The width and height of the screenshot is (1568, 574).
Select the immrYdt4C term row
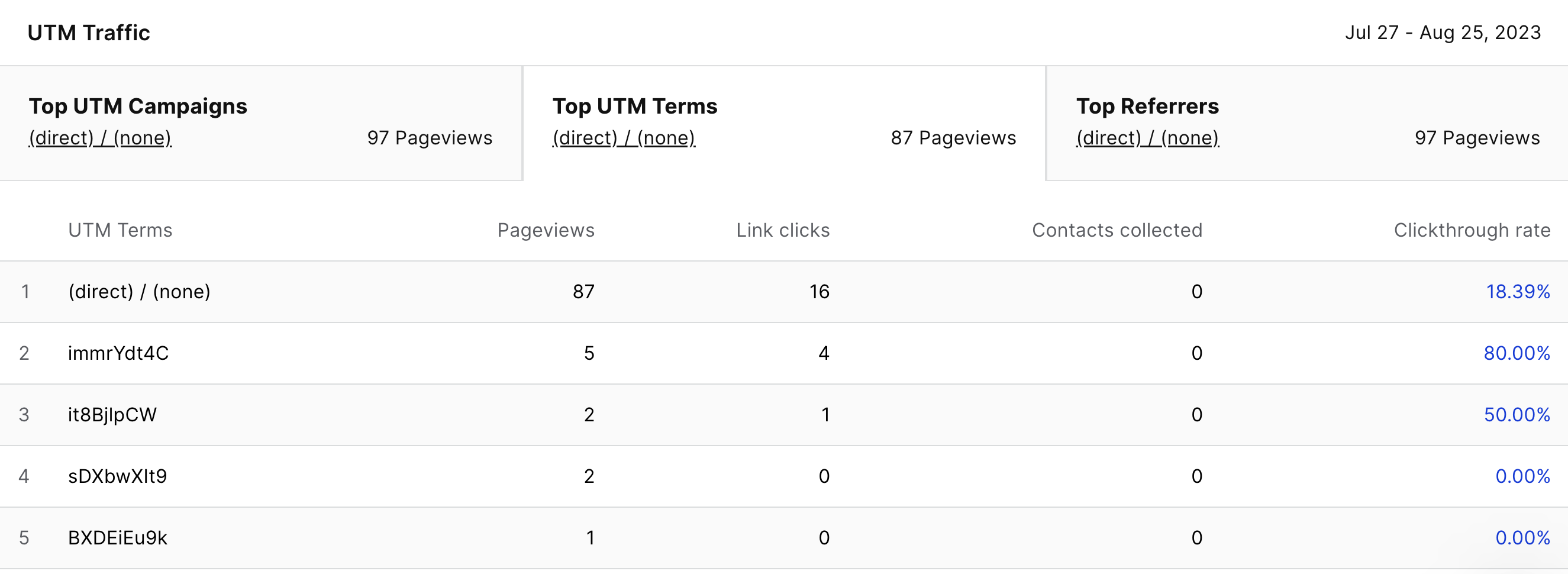(x=784, y=353)
